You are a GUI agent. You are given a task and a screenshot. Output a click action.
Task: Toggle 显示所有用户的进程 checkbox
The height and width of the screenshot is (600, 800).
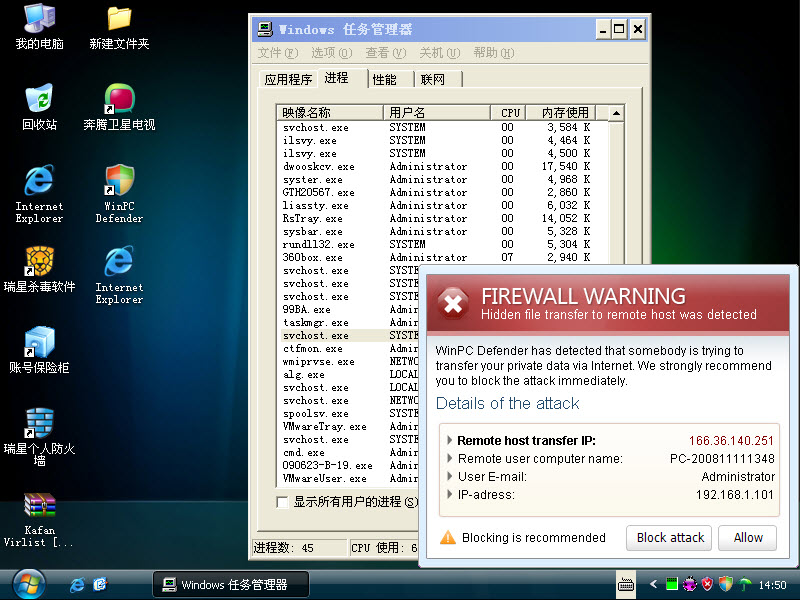(282, 502)
